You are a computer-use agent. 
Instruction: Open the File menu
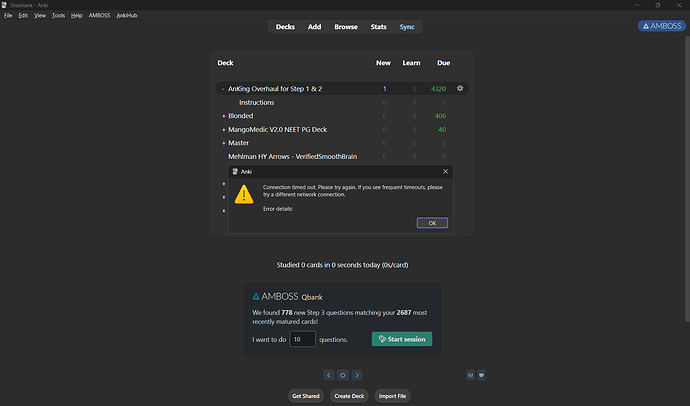tap(8, 15)
